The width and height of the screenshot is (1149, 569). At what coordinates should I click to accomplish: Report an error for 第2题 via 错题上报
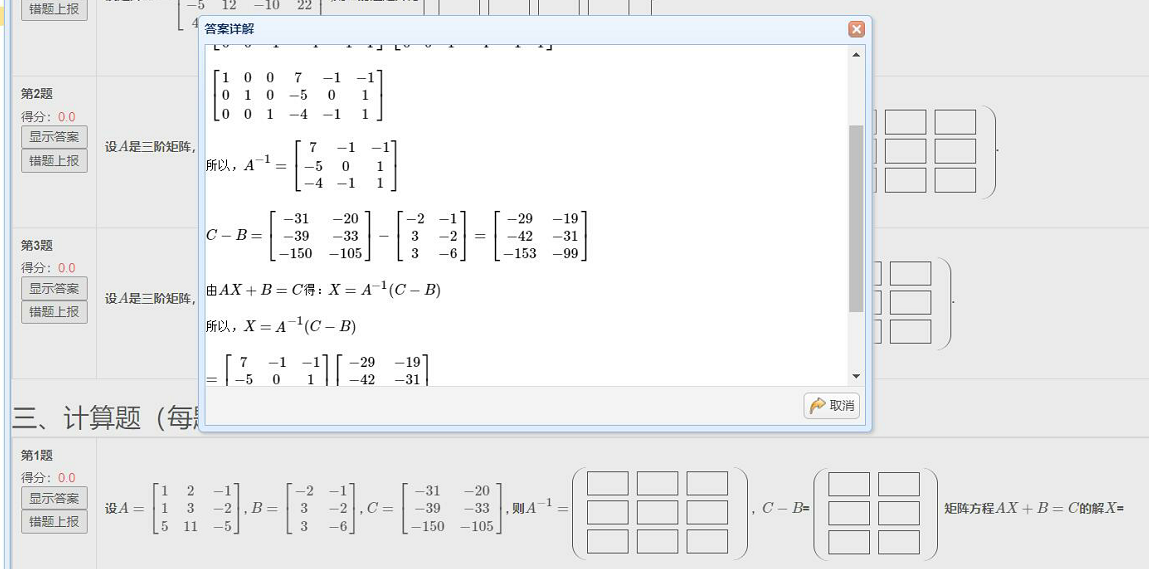[x=54, y=161]
